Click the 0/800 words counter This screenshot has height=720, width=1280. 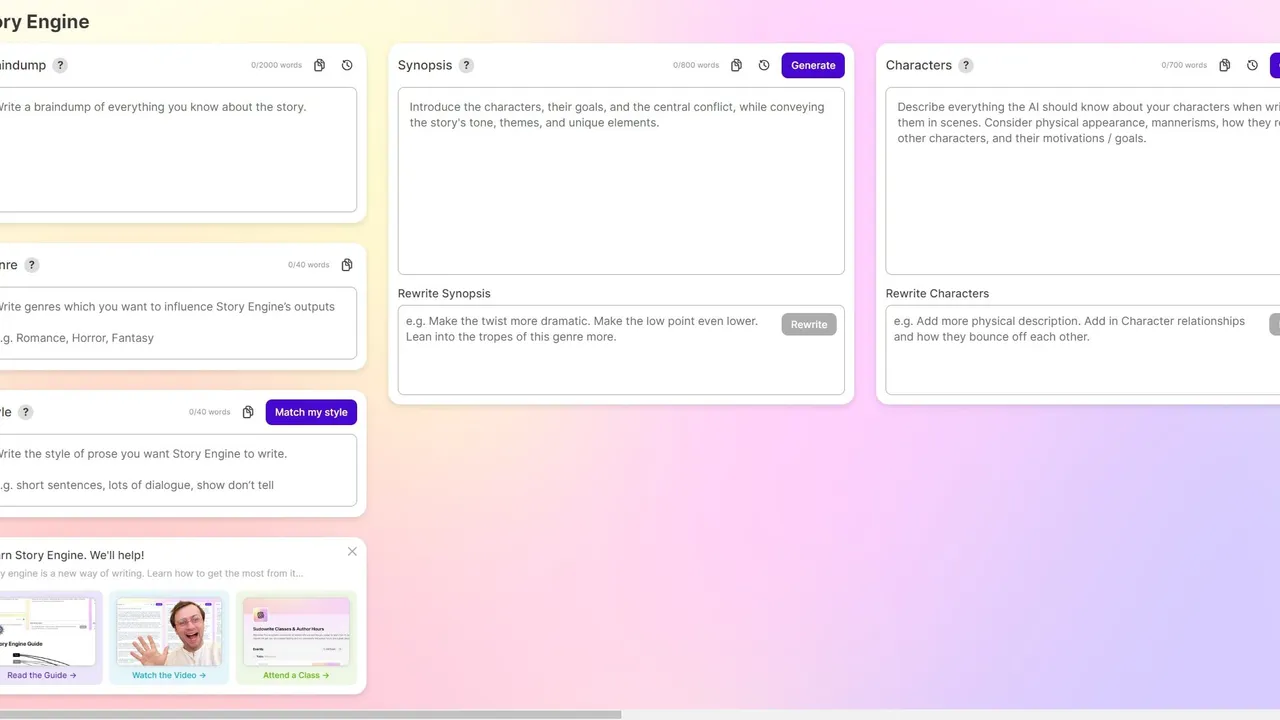pos(696,65)
